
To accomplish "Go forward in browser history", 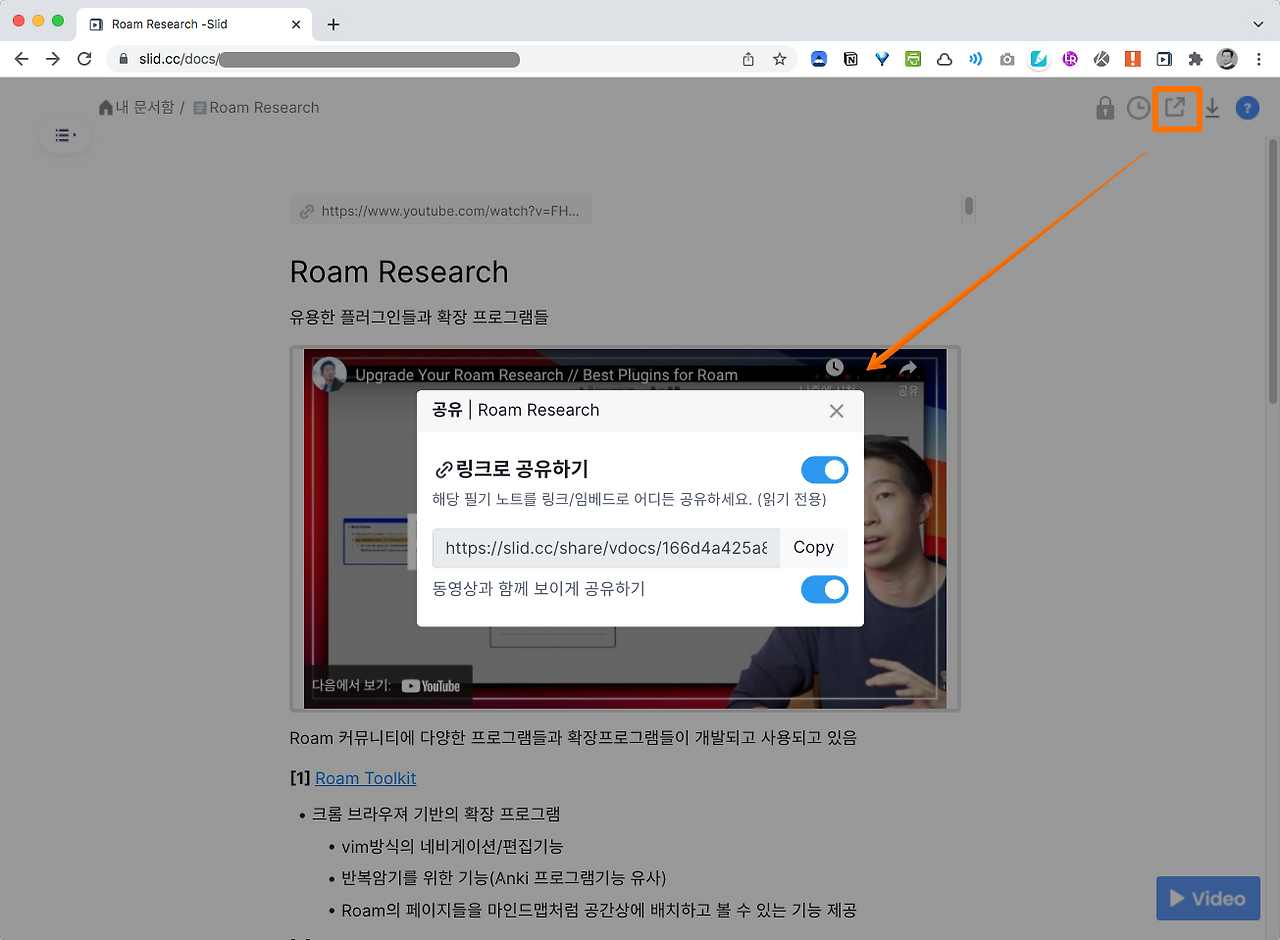I will coord(53,59).
